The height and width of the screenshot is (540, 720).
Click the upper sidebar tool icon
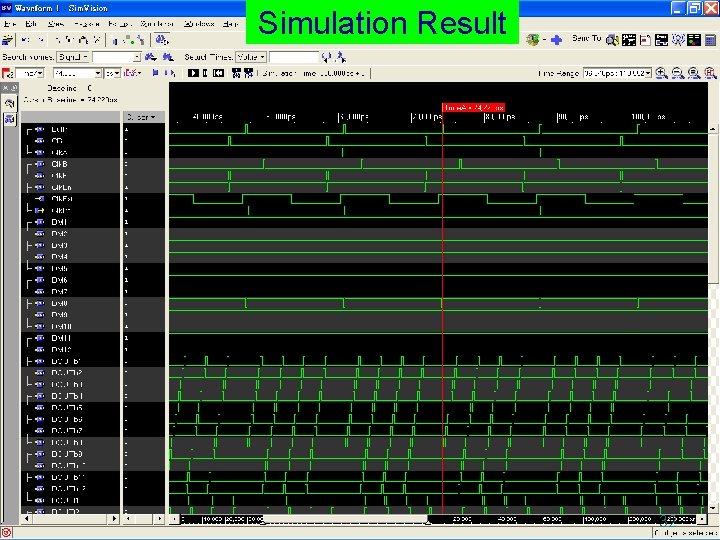click(10, 104)
